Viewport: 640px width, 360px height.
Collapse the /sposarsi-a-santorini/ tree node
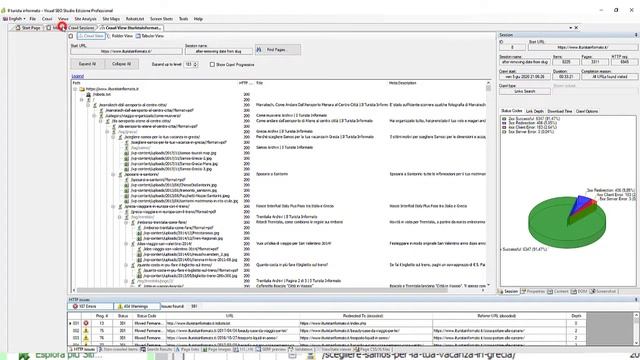pyautogui.click(x=113, y=174)
